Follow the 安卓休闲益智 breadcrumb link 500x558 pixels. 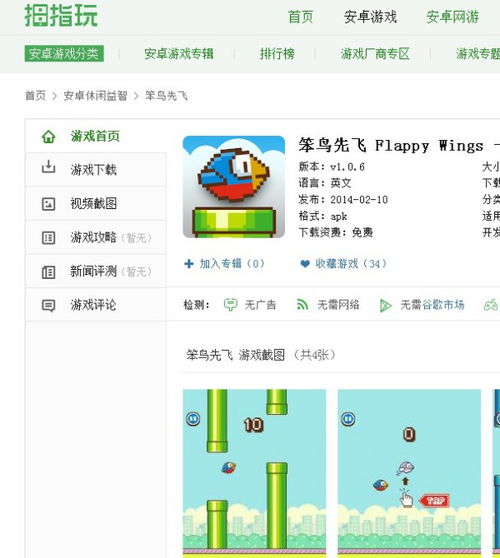[95, 96]
